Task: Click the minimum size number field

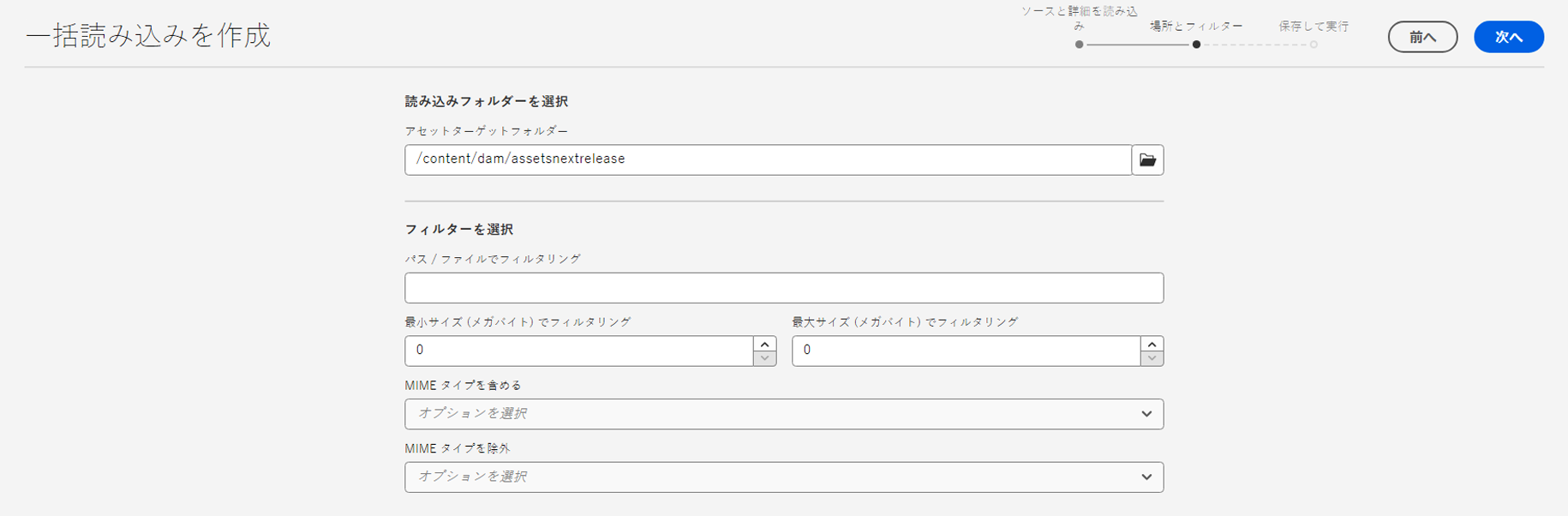Action: 578,351
